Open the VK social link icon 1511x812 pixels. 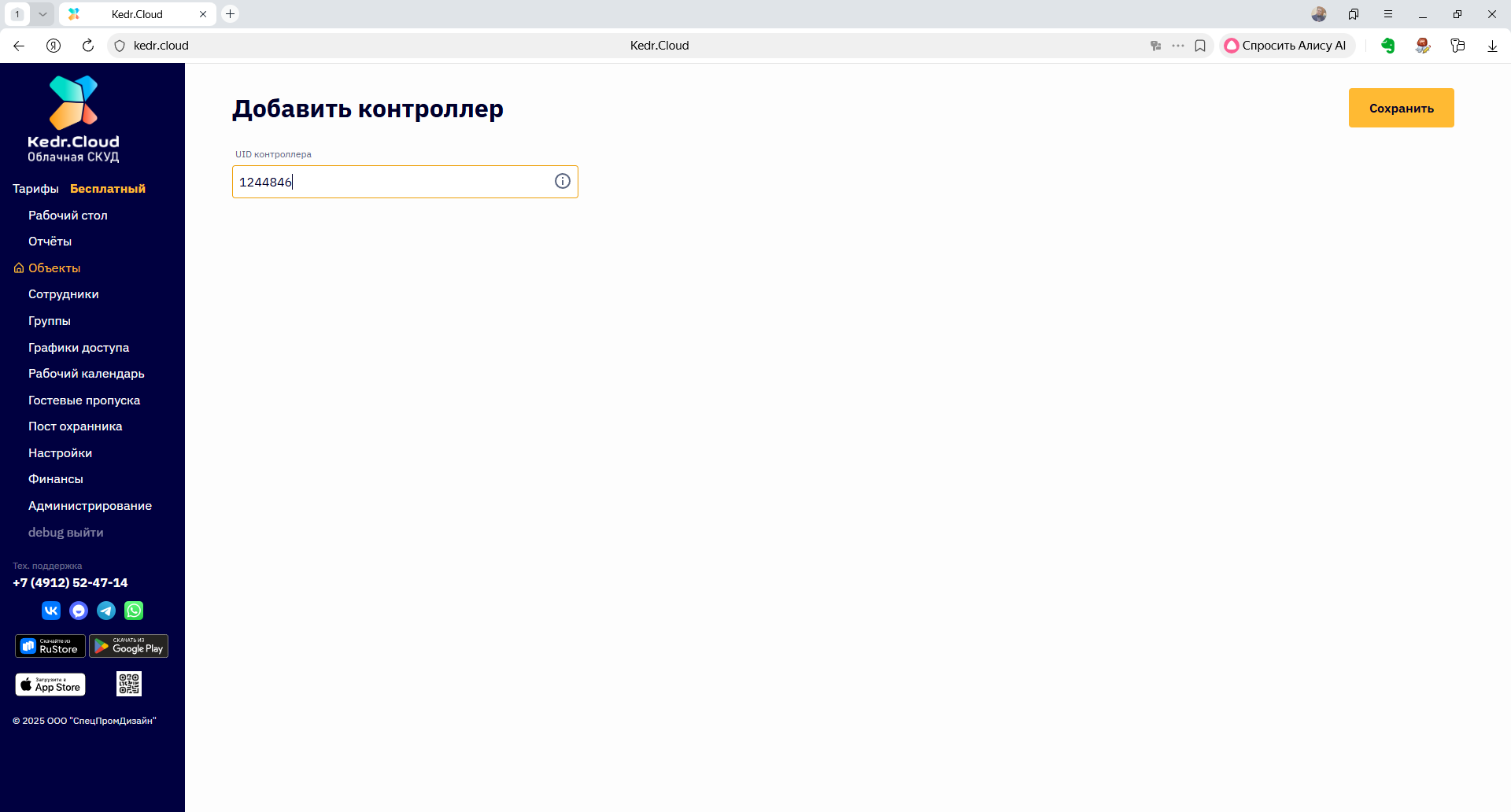coord(51,611)
